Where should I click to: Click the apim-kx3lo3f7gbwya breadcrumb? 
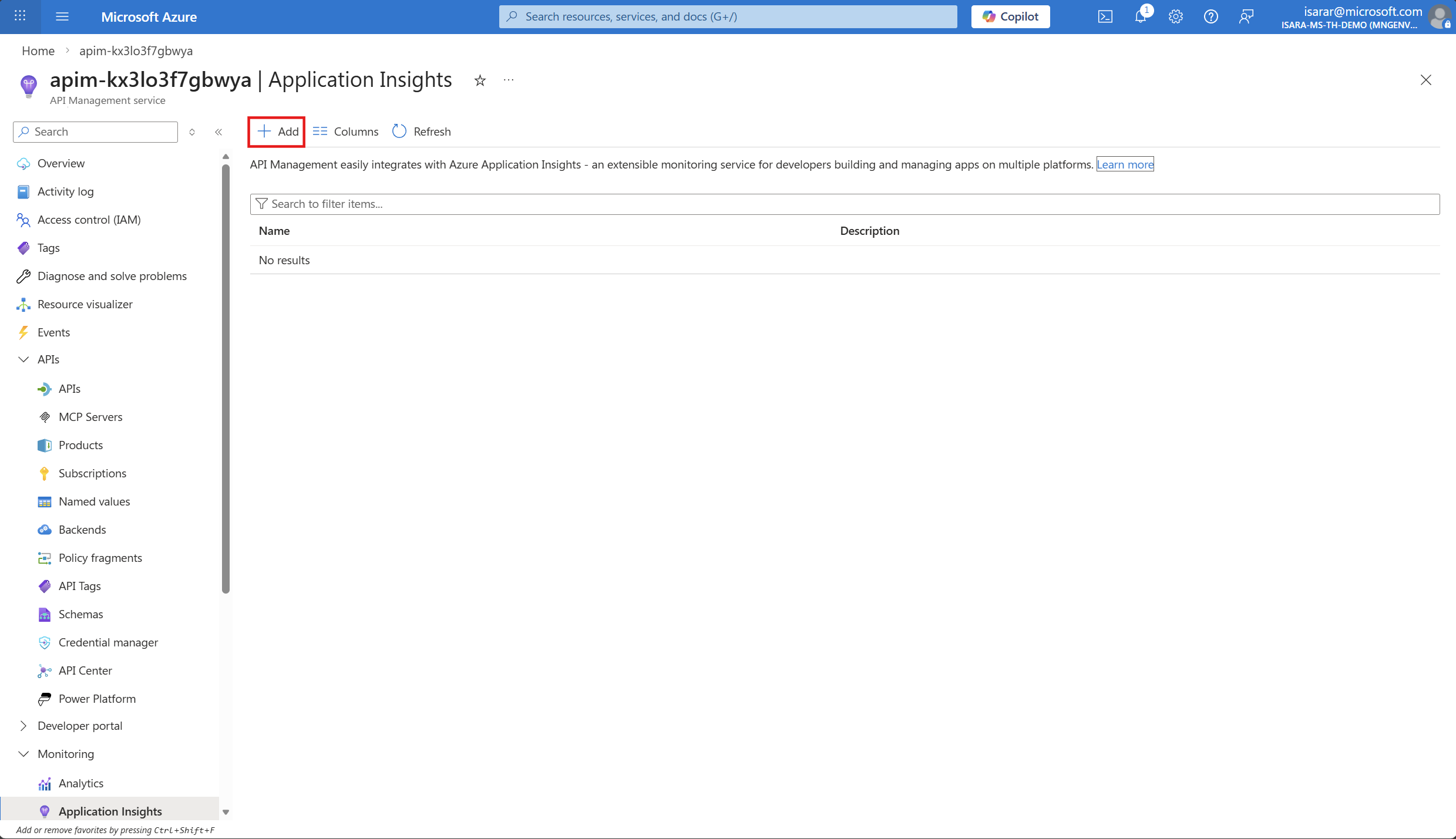click(x=136, y=50)
